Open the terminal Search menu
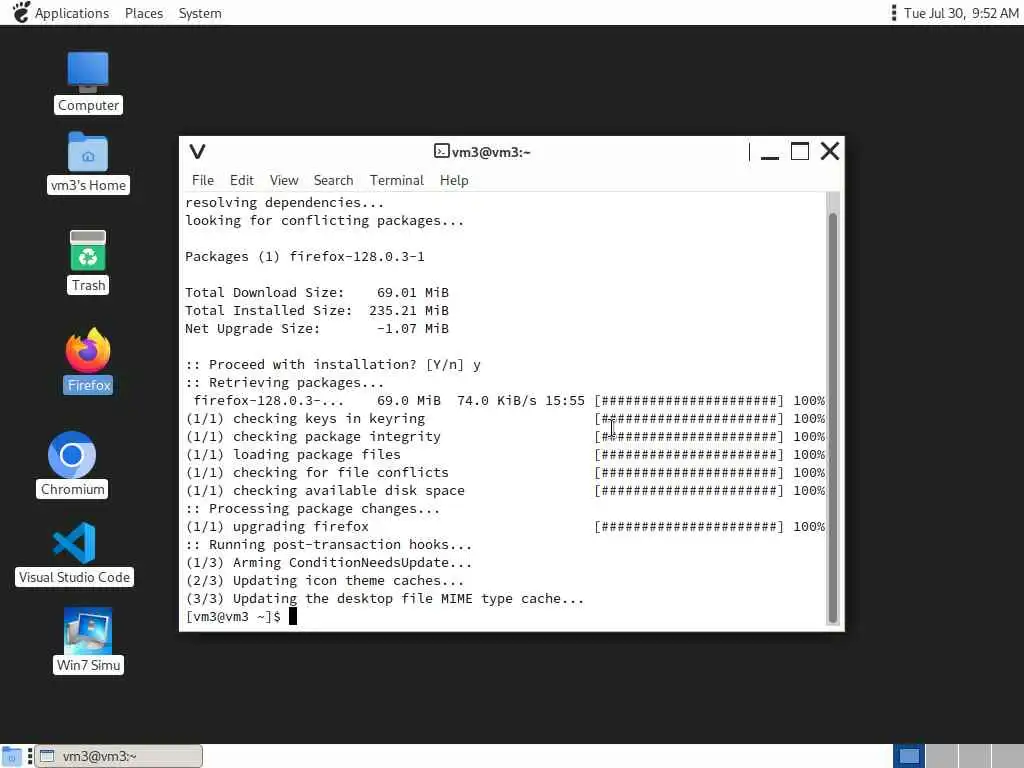The width and height of the screenshot is (1024, 768). coord(333,180)
